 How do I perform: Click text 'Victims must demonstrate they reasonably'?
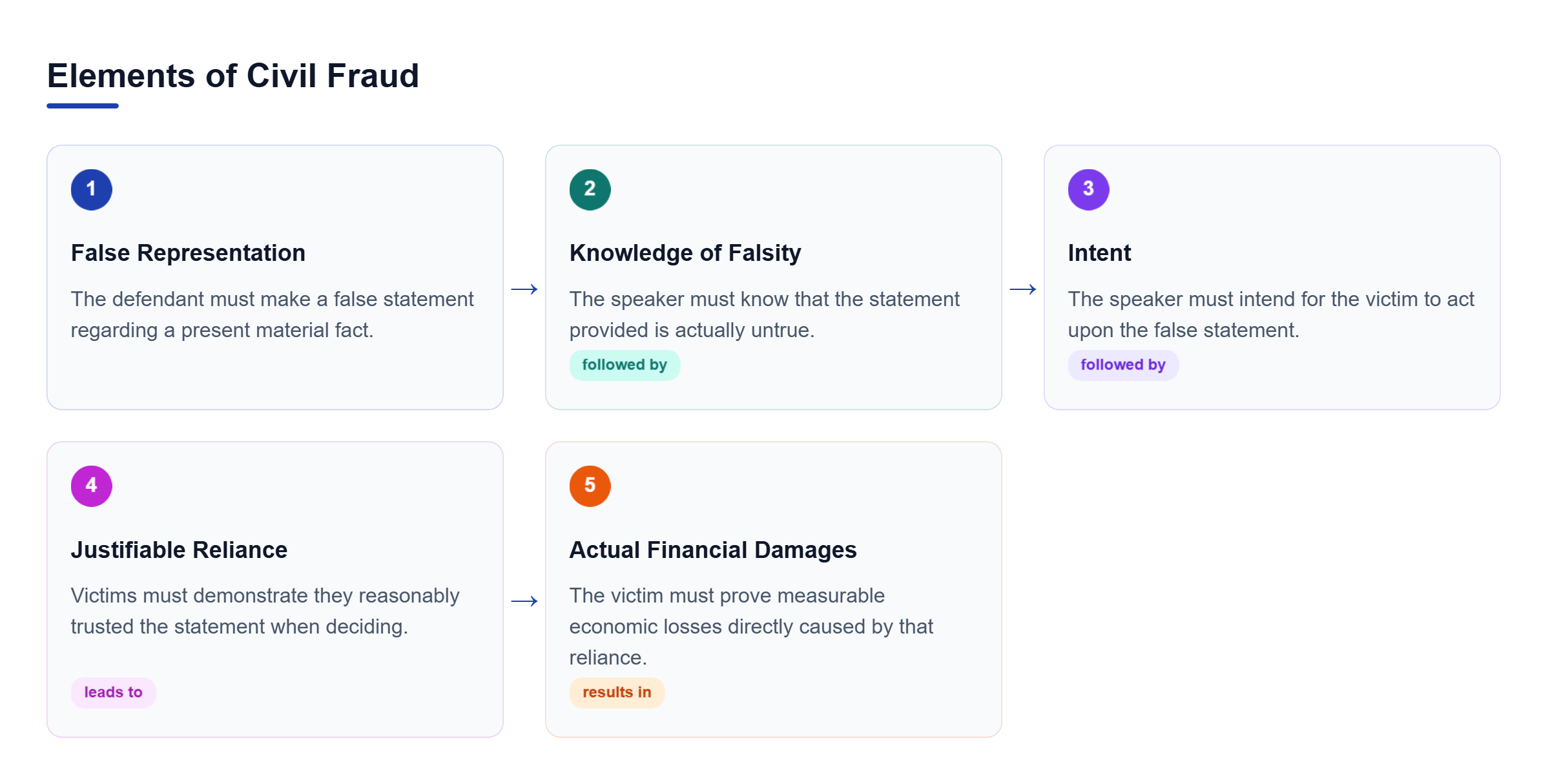coord(265,595)
